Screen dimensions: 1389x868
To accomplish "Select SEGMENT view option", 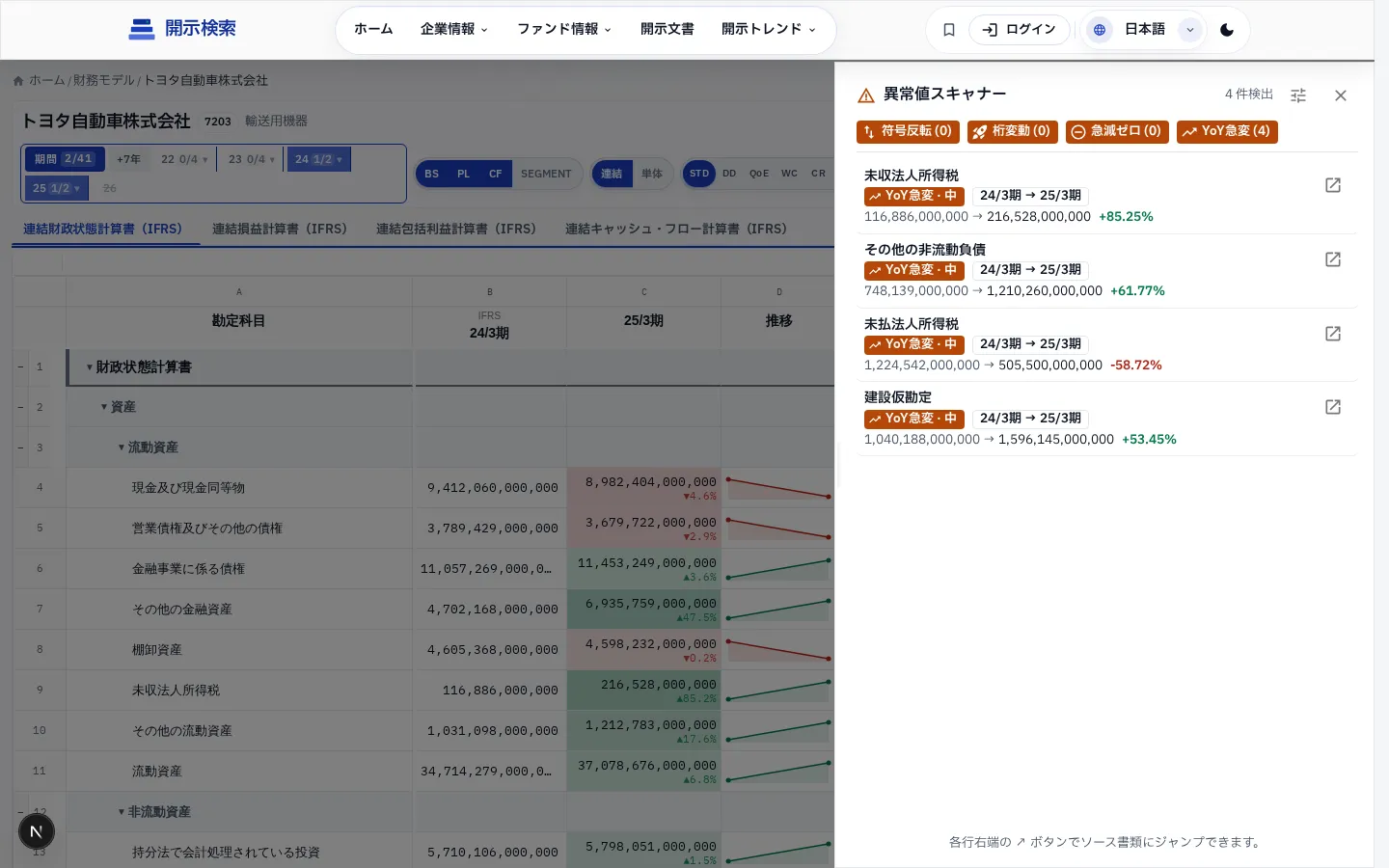I will 546,174.
